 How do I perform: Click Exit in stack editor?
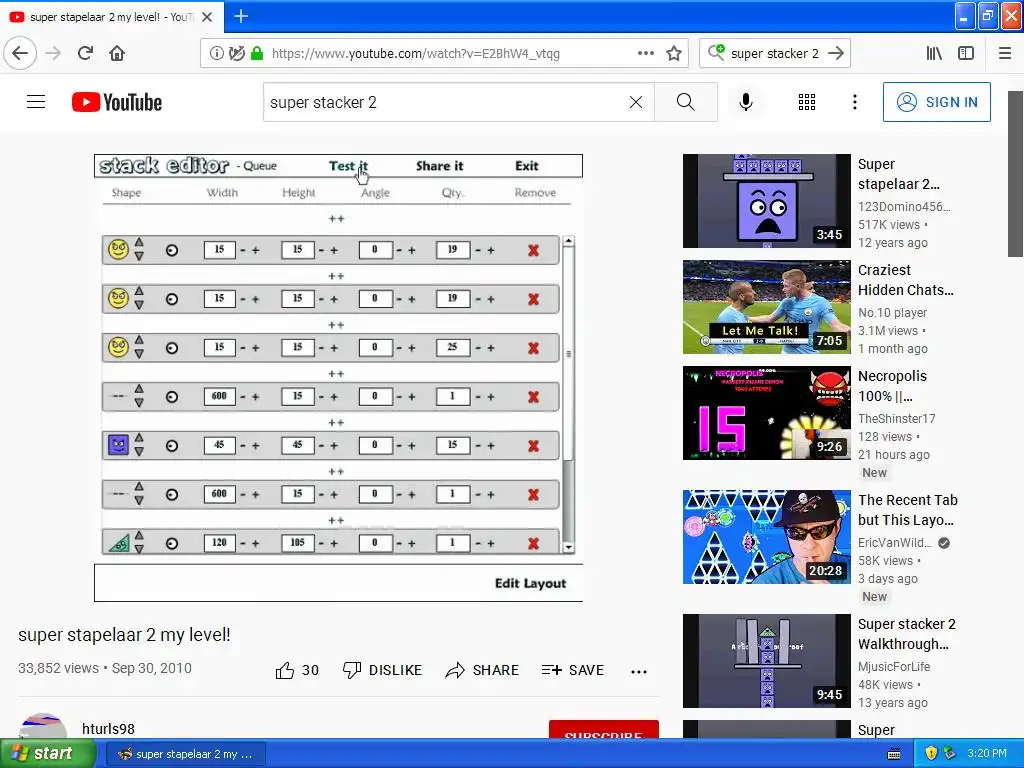point(526,166)
